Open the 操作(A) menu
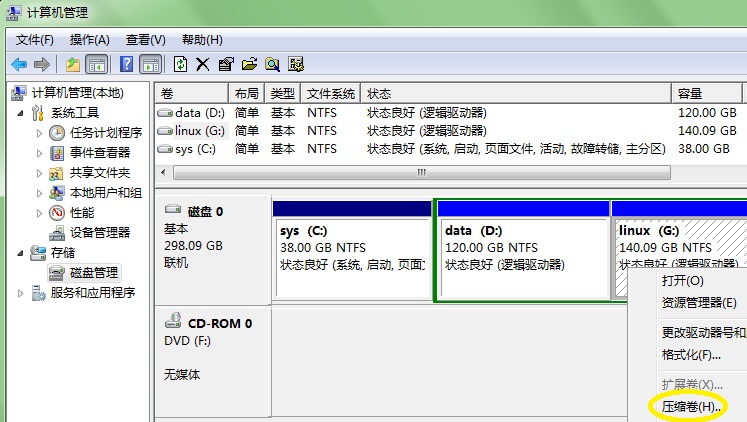 pos(90,40)
